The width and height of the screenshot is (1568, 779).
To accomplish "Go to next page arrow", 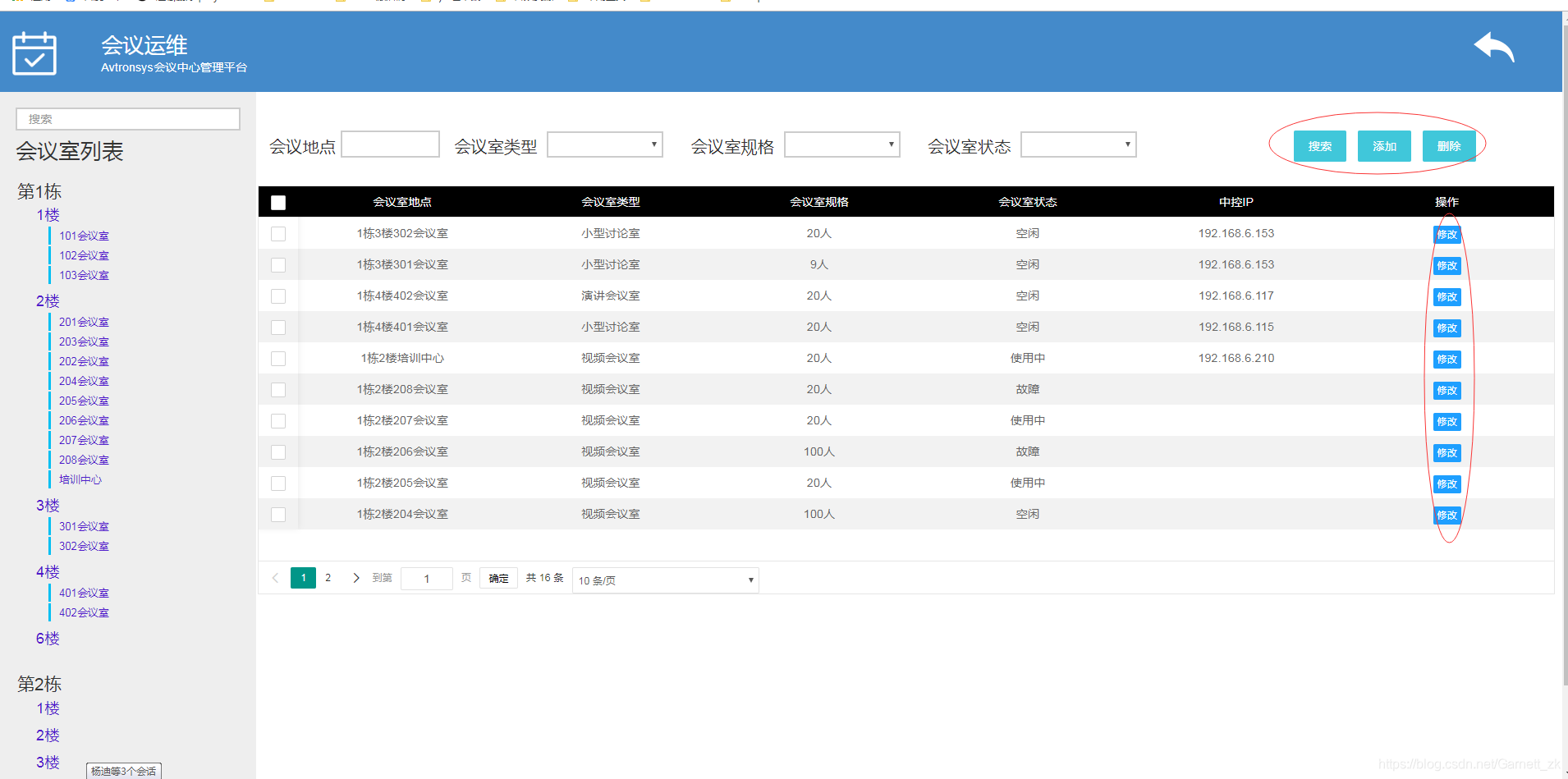I will [x=355, y=578].
